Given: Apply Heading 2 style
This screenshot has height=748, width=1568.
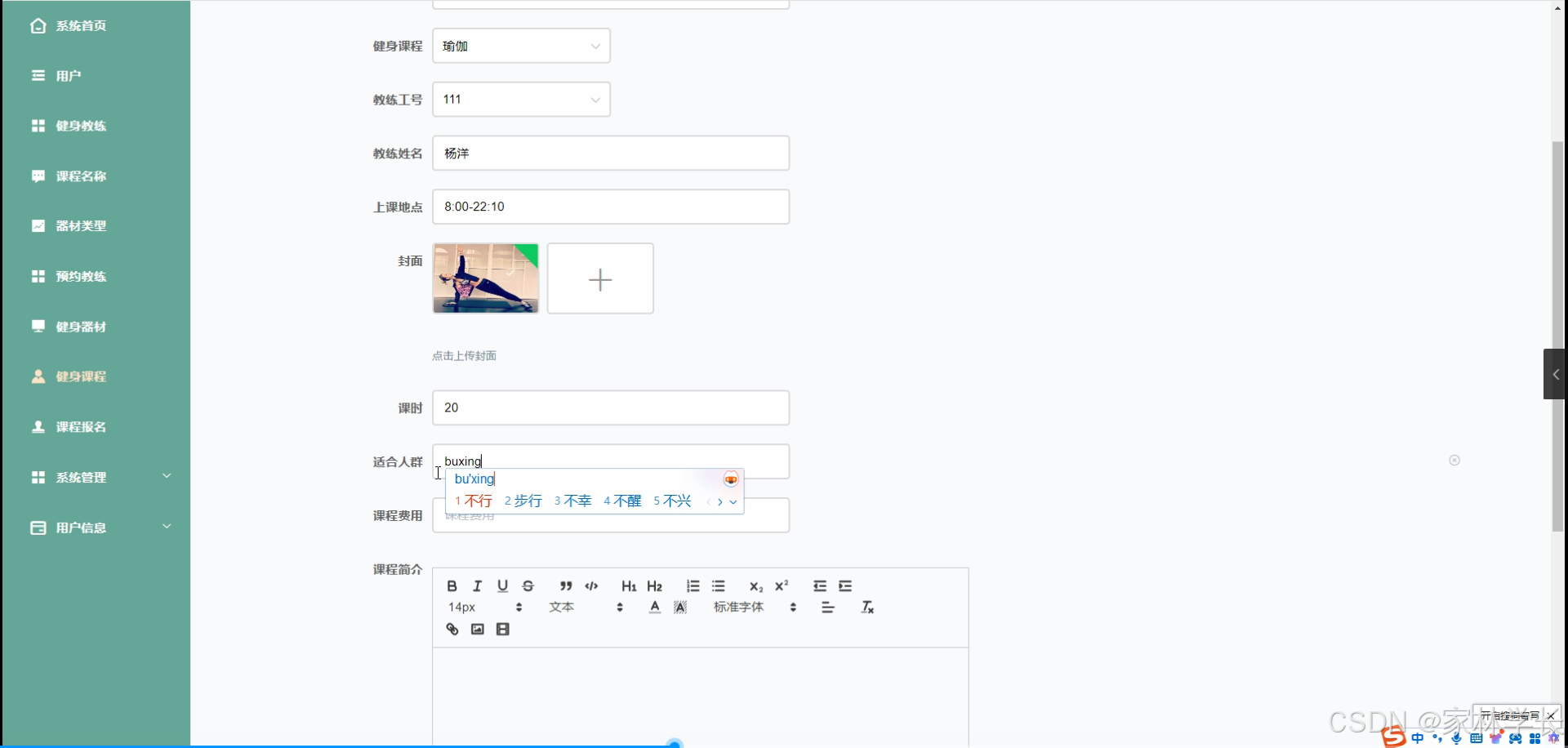Looking at the screenshot, I should [654, 586].
